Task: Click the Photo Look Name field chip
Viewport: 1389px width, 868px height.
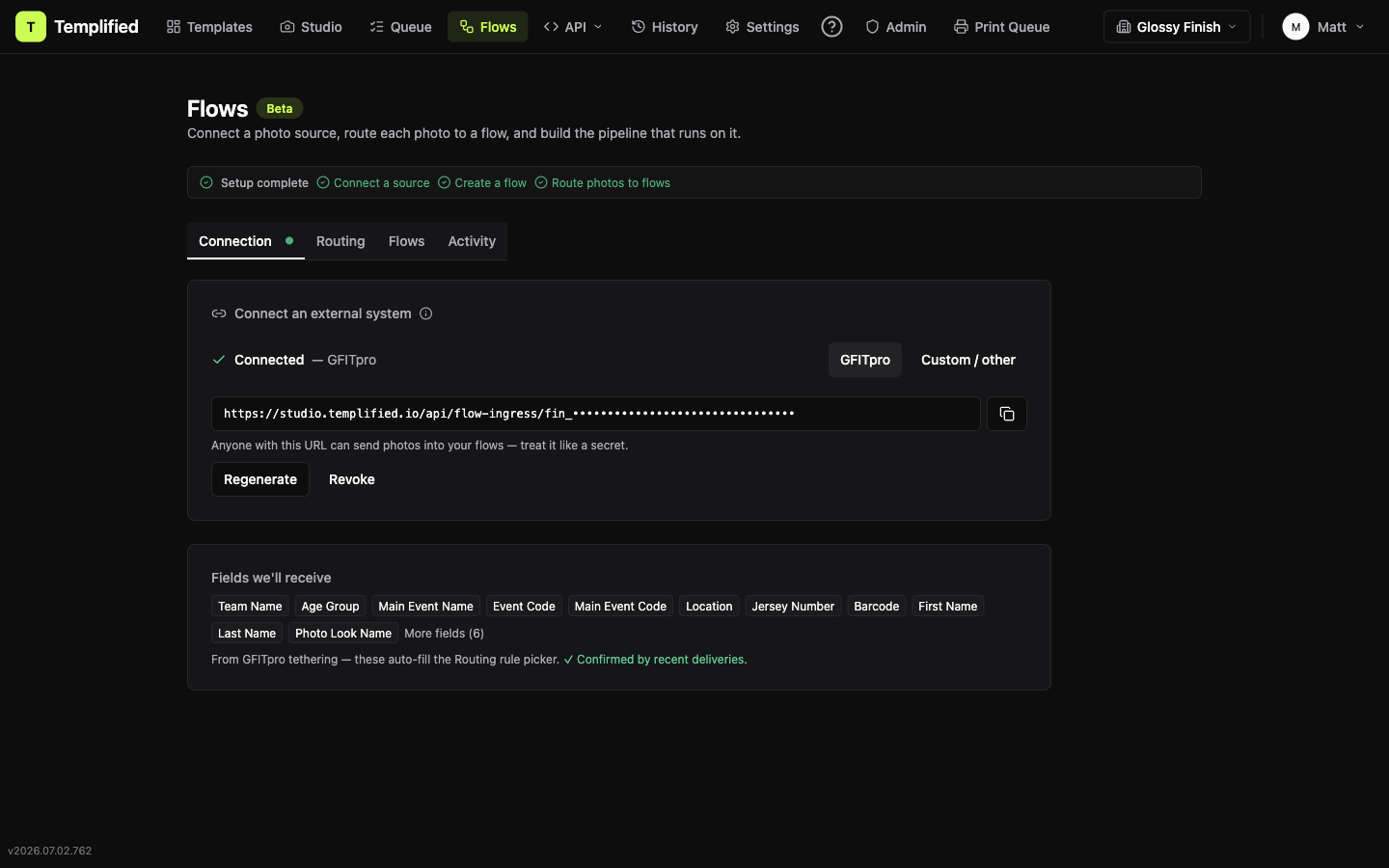Action: [x=343, y=634]
